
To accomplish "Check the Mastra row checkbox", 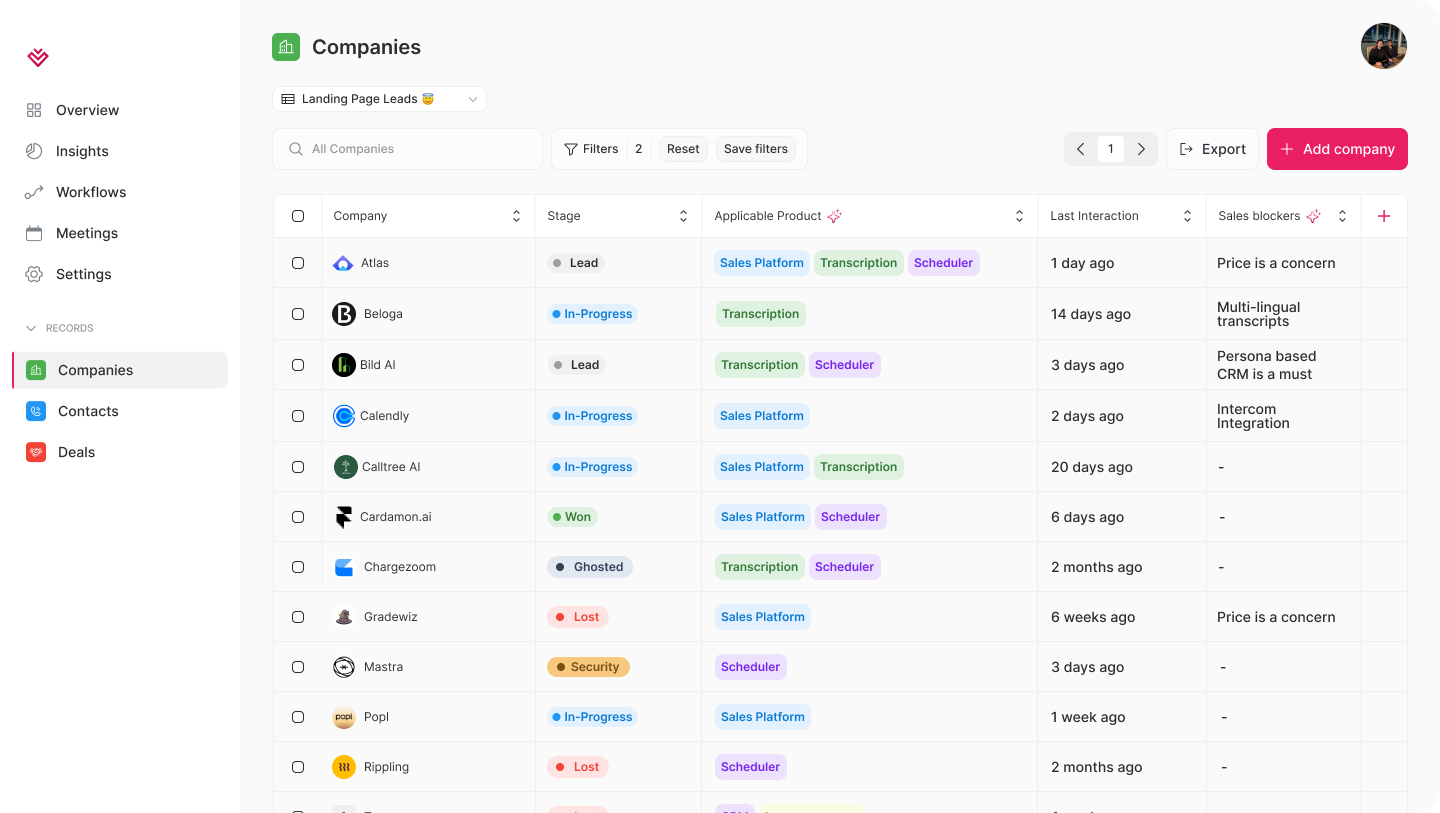I will tap(298, 667).
